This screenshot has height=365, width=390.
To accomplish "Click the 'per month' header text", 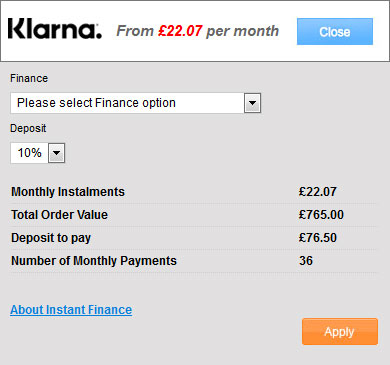I will point(242,31).
